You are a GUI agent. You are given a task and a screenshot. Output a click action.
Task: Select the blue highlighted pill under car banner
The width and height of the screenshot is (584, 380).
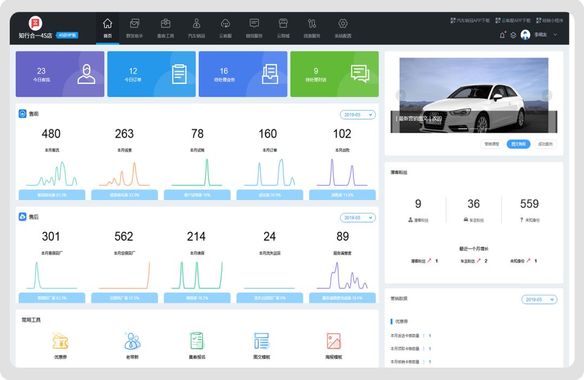click(x=518, y=144)
